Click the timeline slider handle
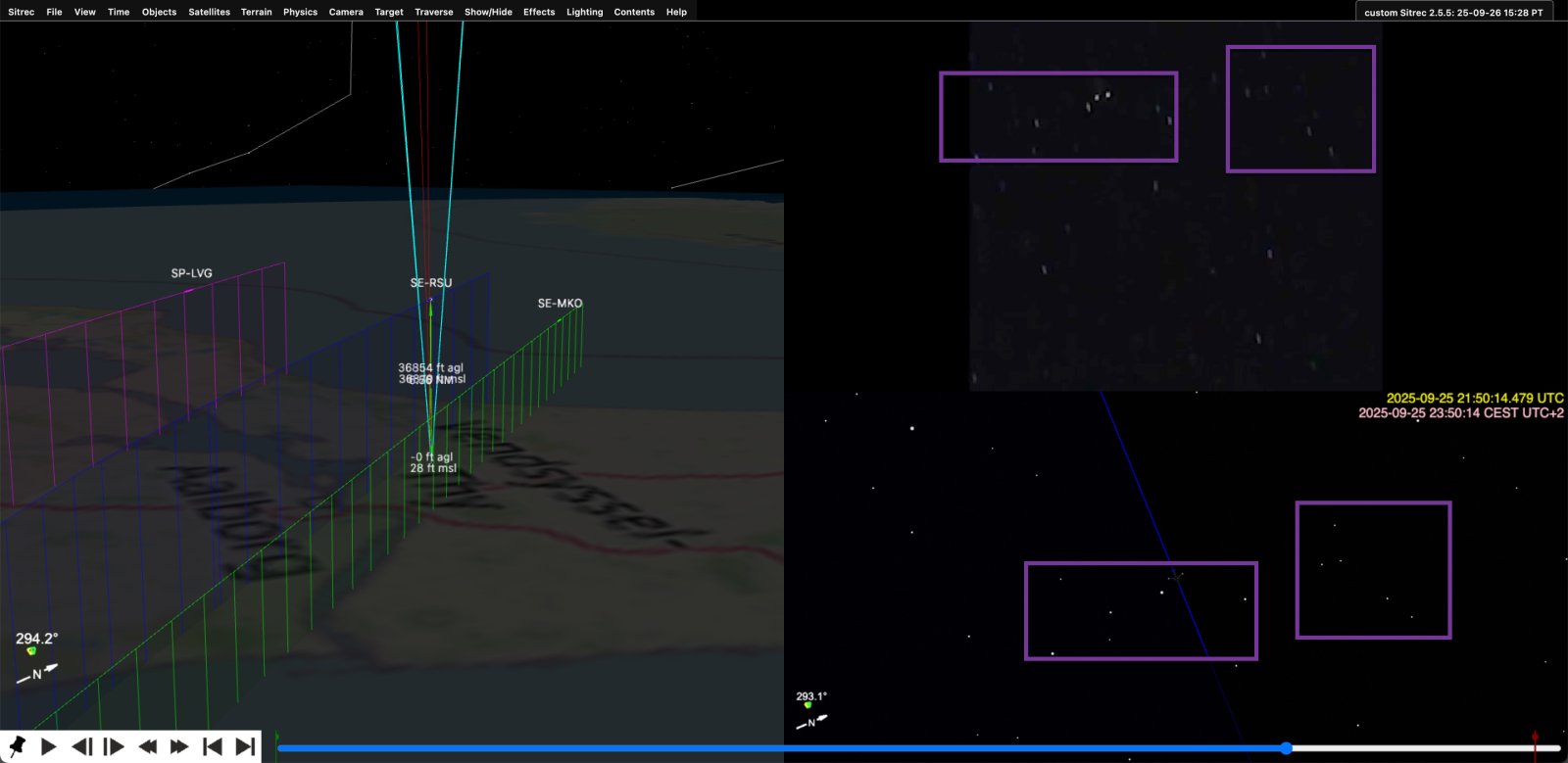The image size is (1568, 763). (x=1286, y=748)
